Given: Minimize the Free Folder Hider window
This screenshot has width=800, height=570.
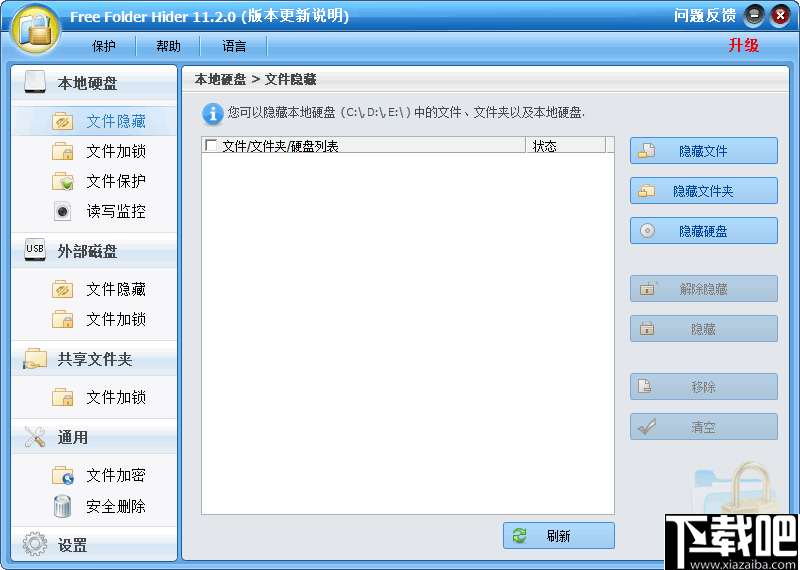Looking at the screenshot, I should point(754,16).
